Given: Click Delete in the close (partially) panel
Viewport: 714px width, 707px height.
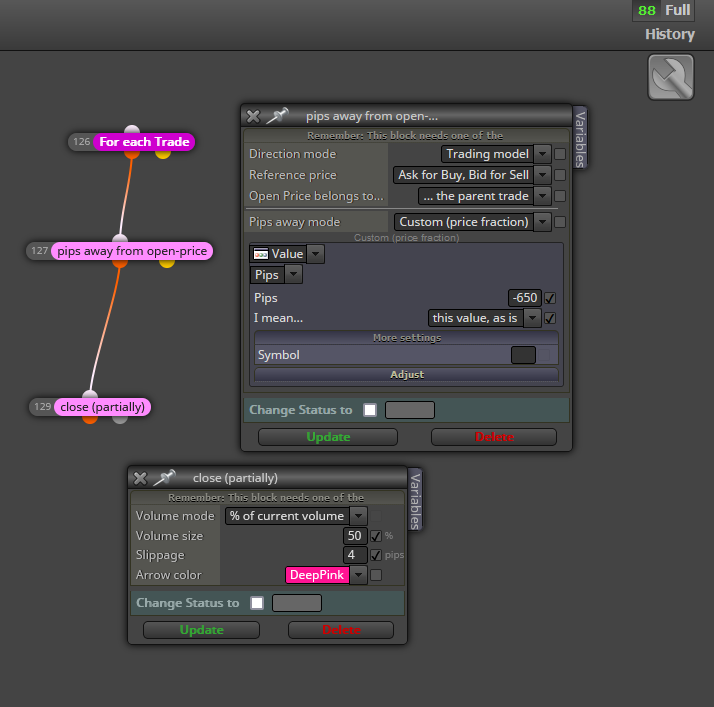Looking at the screenshot, I should (x=341, y=630).
